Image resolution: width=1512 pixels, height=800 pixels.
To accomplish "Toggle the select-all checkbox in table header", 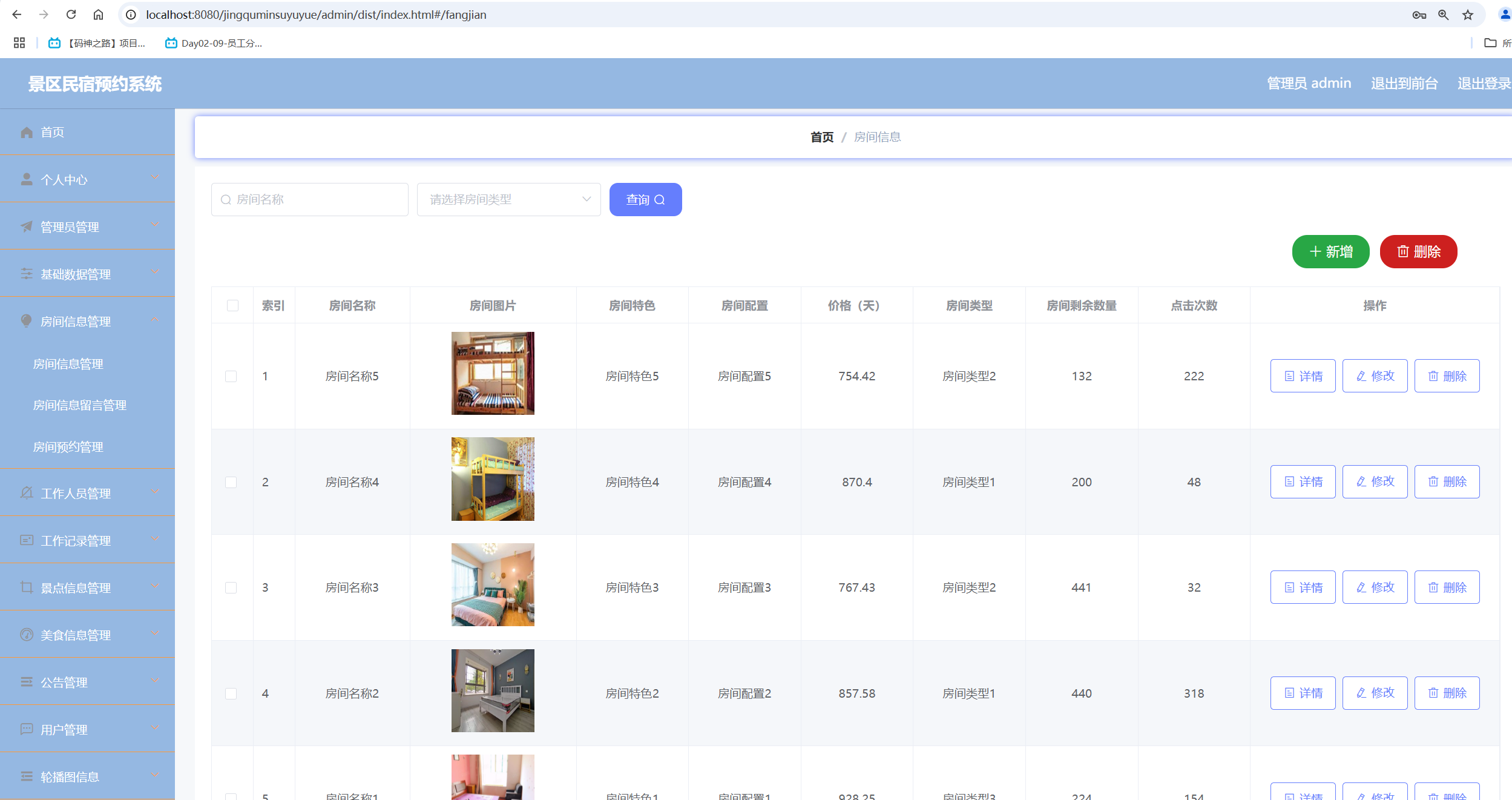I will click(x=232, y=305).
